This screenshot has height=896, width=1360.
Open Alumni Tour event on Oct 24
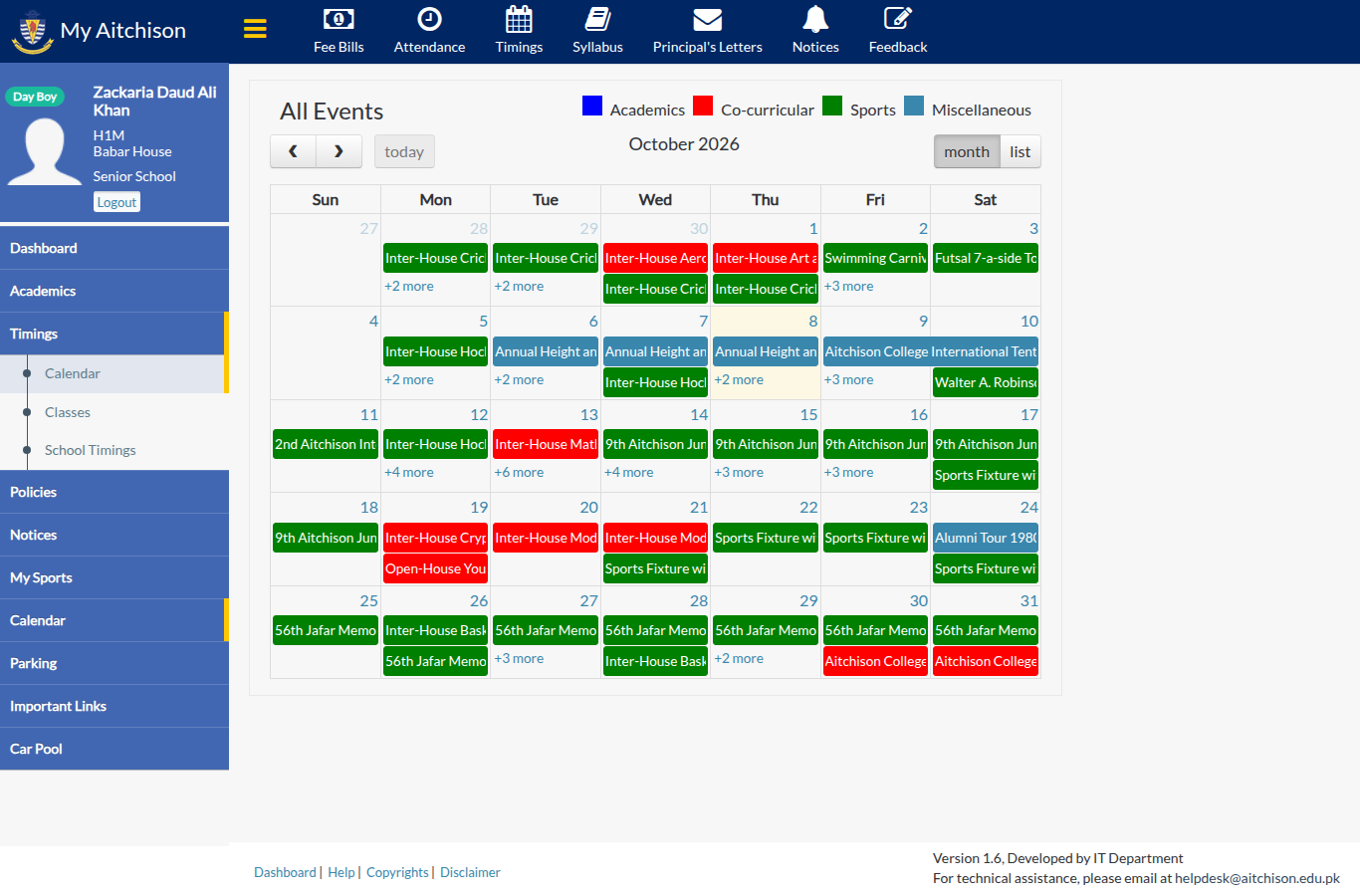pos(986,538)
